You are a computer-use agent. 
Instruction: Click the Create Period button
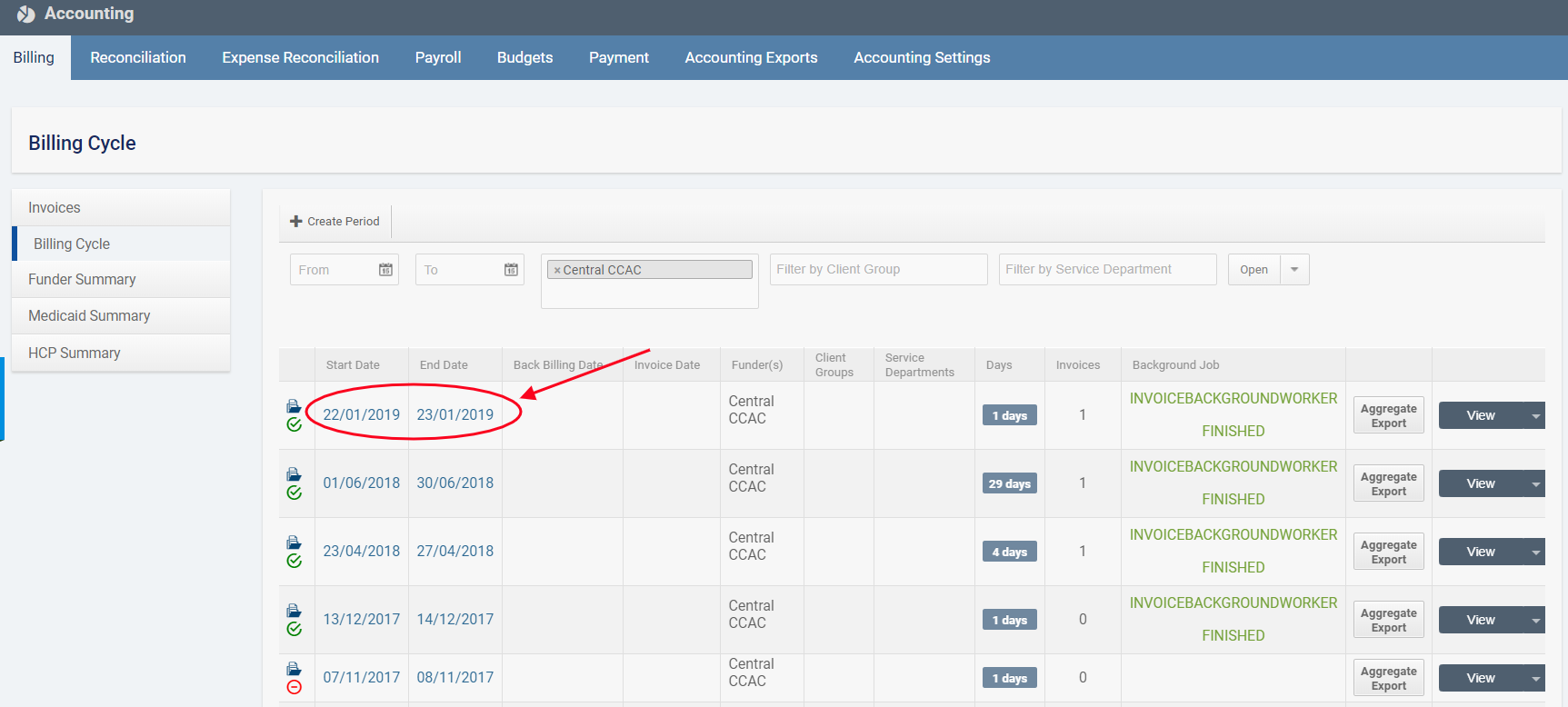coord(335,222)
